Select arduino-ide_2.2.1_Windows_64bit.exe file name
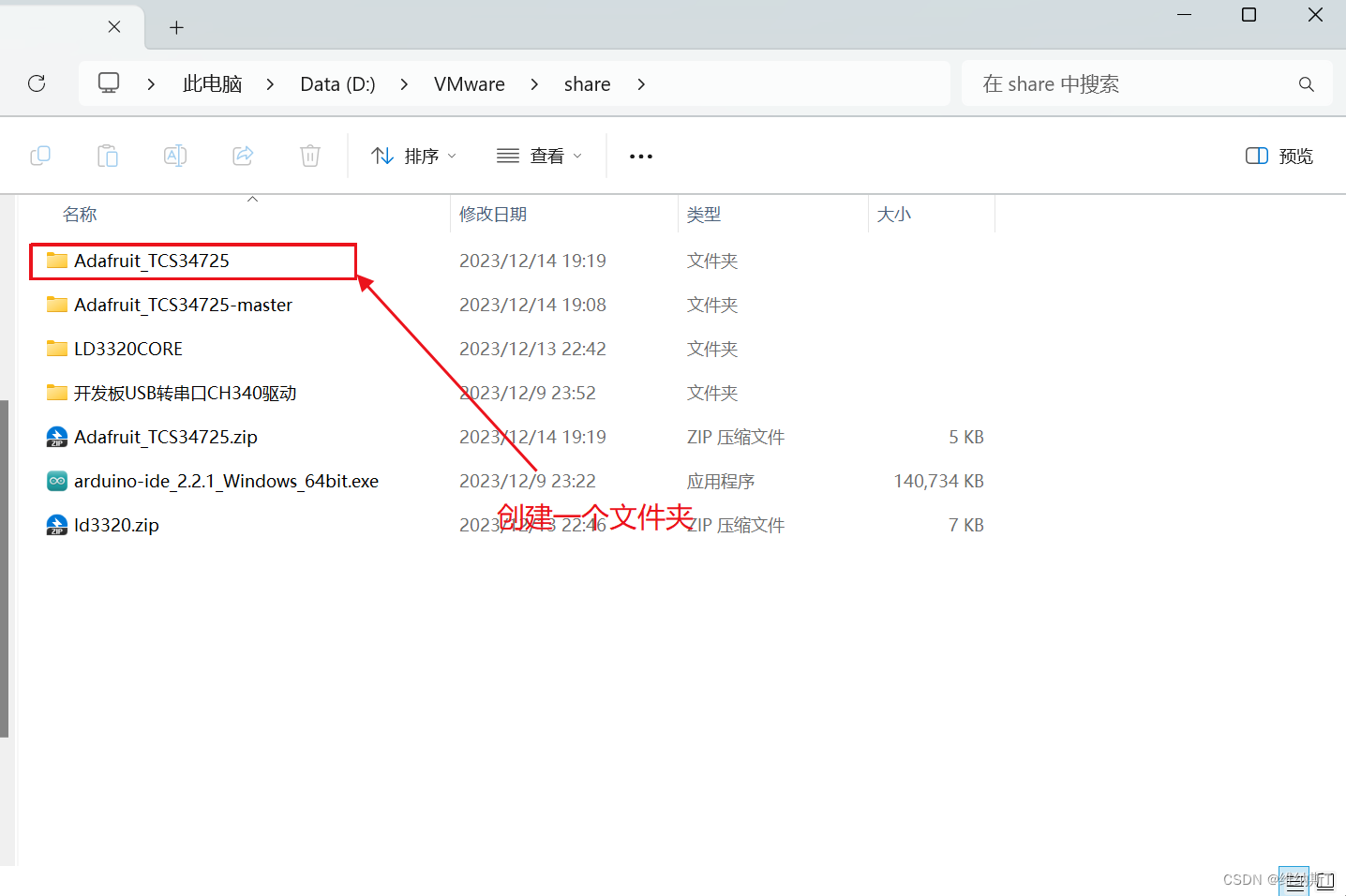The image size is (1346, 896). (x=226, y=481)
